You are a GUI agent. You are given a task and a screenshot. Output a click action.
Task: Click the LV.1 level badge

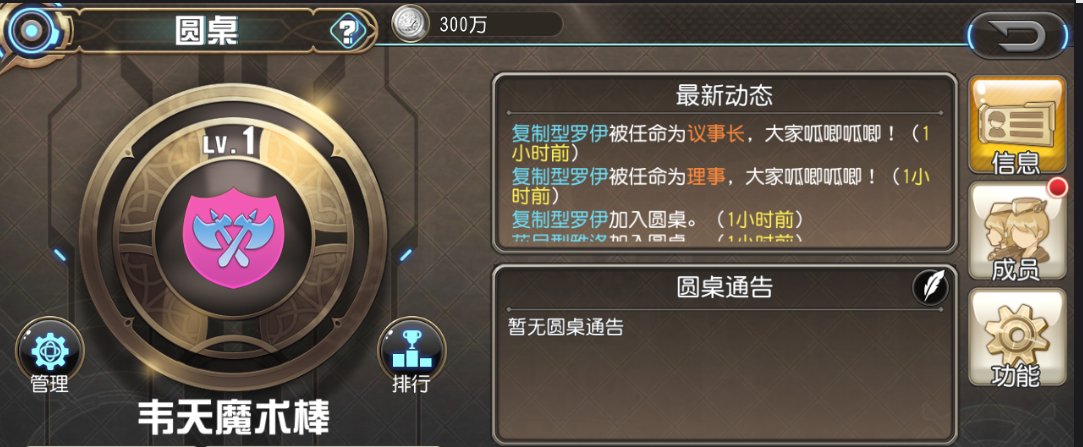[x=232, y=142]
